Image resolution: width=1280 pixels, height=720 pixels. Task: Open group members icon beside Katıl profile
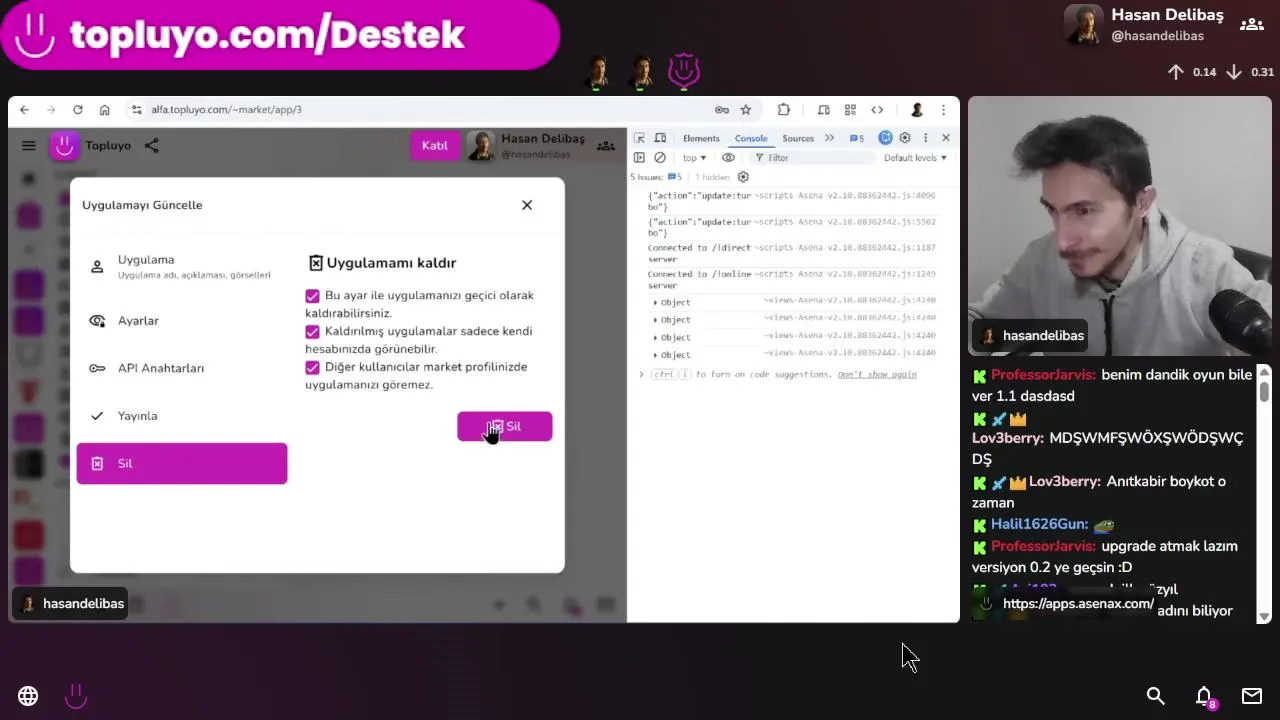point(606,146)
